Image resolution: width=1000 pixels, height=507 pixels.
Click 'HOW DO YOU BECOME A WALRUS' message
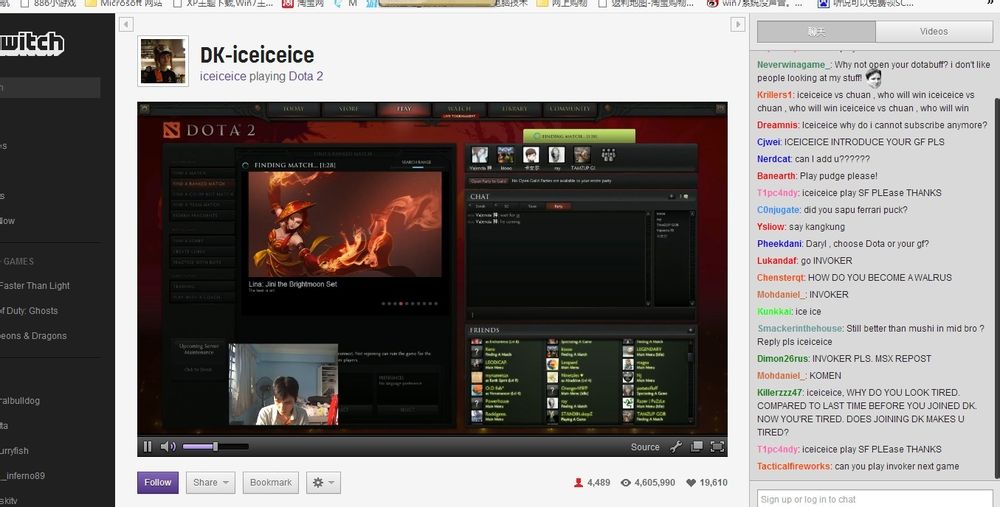(x=879, y=278)
